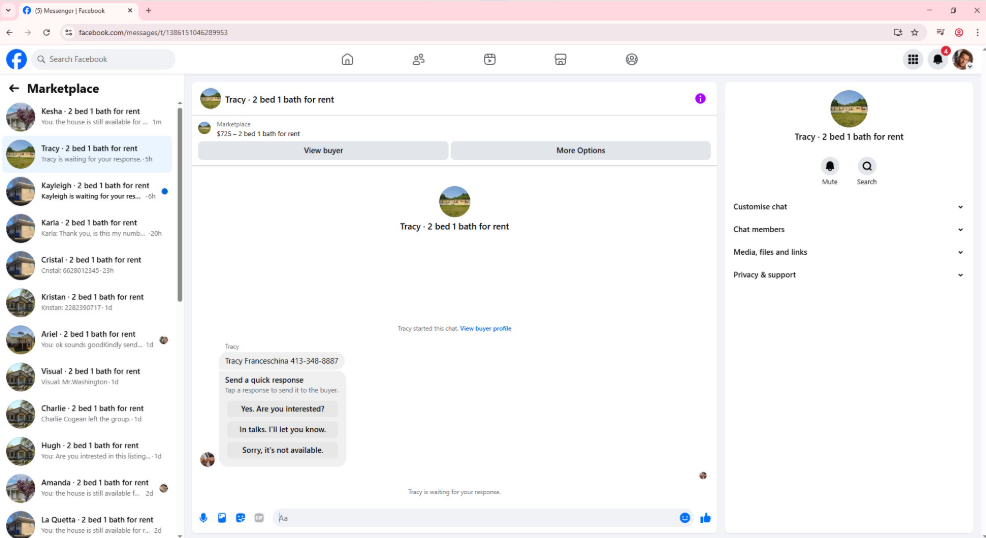Click Kayleigh's blue unread indicator dot
The width and height of the screenshot is (986, 538).
[x=165, y=191]
